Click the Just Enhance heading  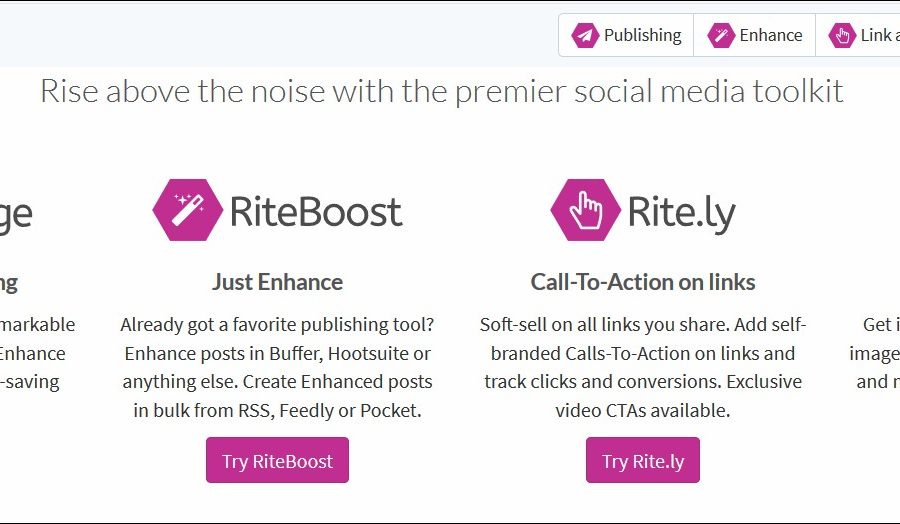point(277,282)
